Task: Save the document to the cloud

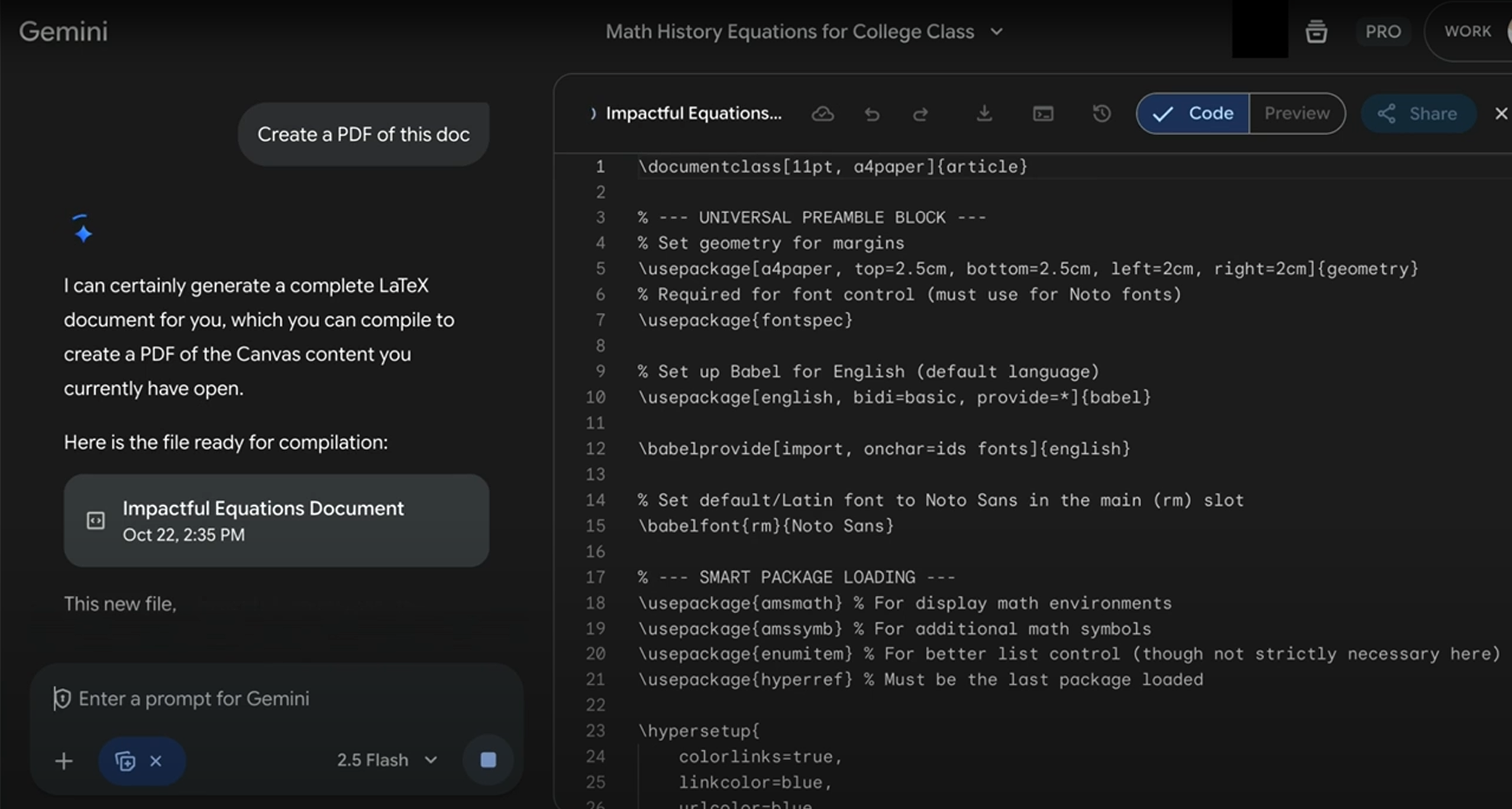Action: click(823, 114)
